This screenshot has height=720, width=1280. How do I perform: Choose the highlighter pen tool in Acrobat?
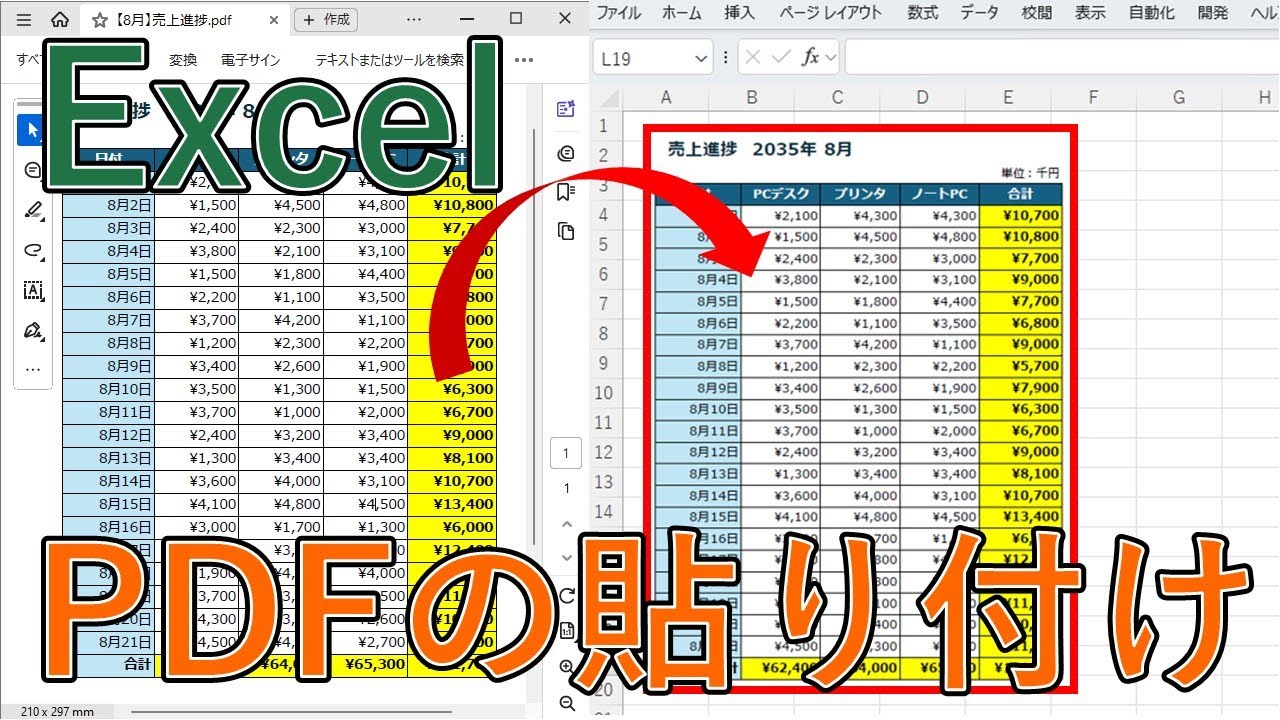coord(33,210)
